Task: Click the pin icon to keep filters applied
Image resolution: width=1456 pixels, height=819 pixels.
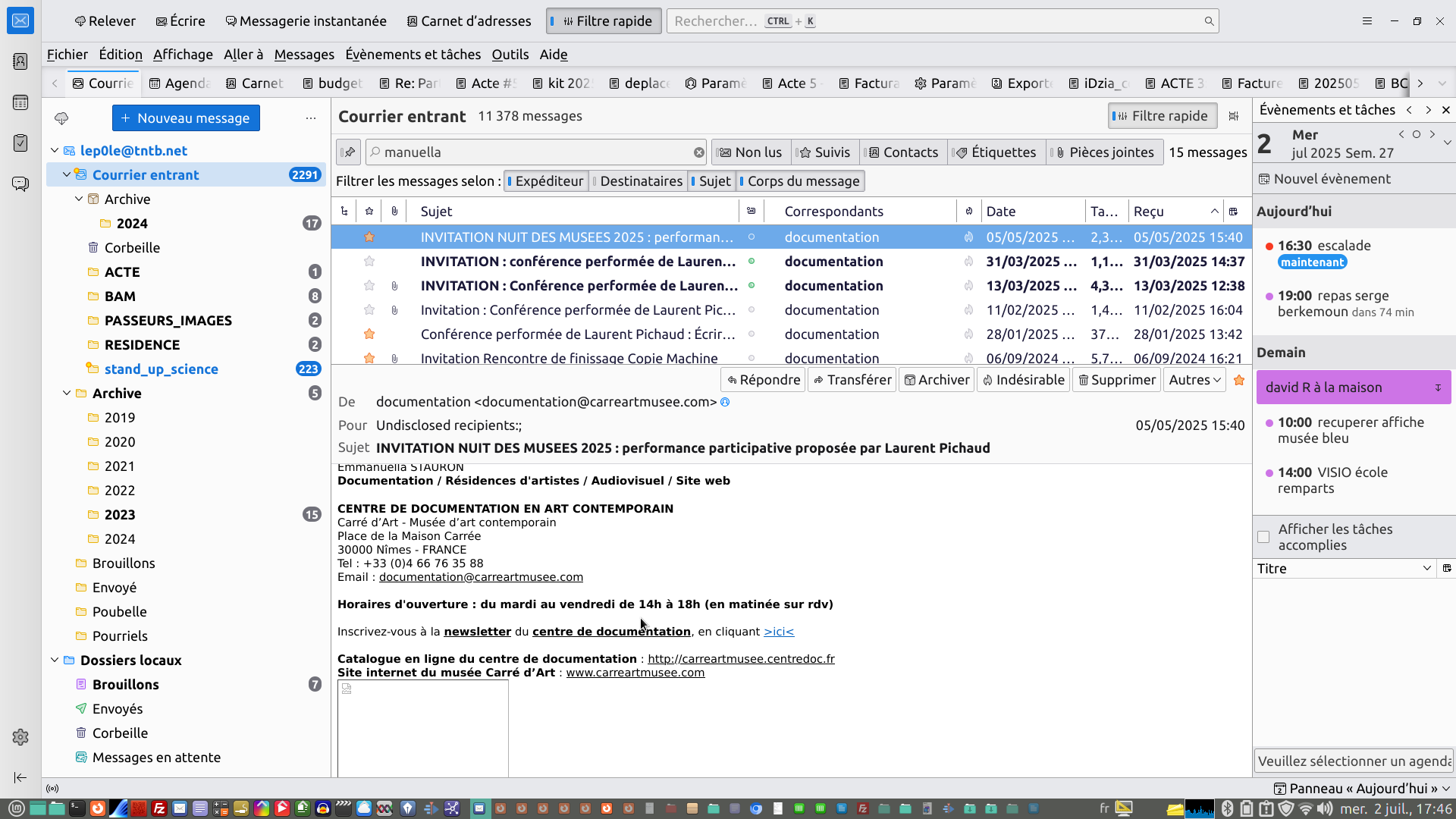Action: click(x=348, y=152)
